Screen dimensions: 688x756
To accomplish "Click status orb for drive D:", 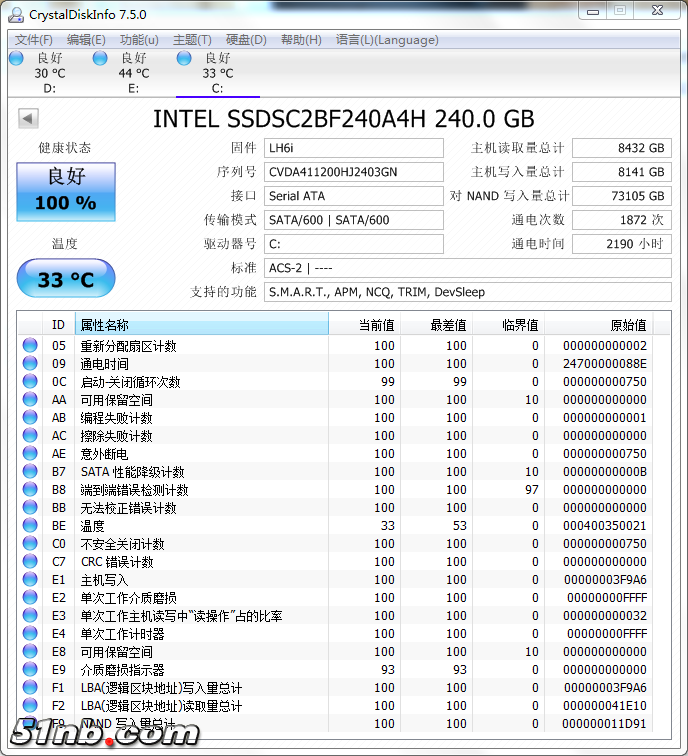I will pos(16,59).
